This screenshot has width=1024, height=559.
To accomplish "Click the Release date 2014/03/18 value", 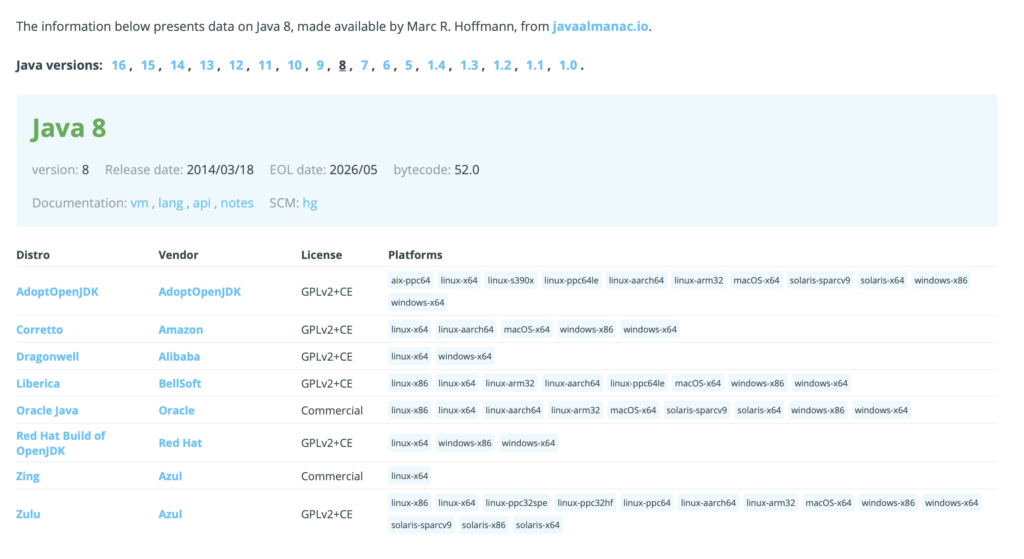I will click(220, 170).
